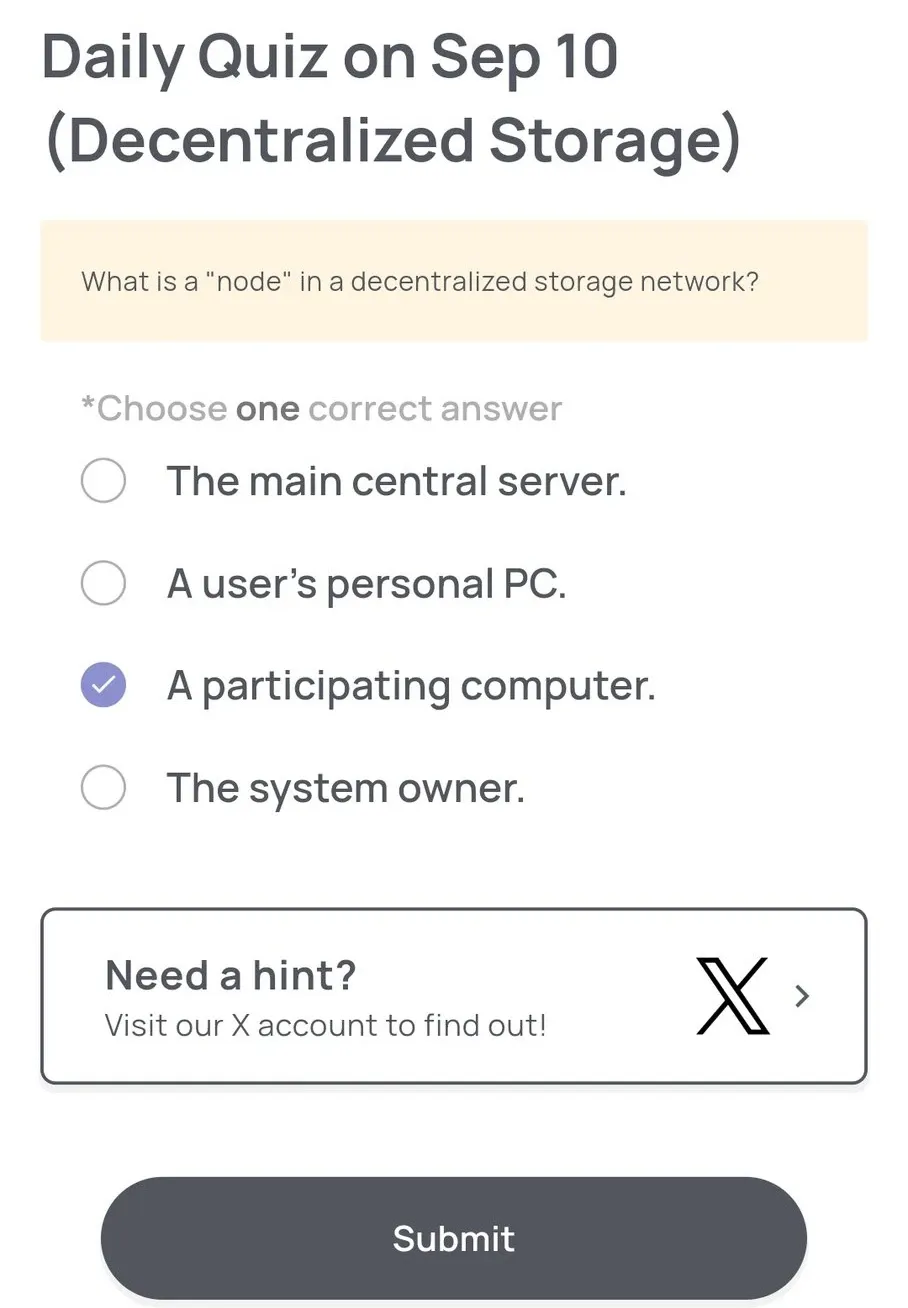Click the selected "A participating computer." radio
This screenshot has height=1308, width=908.
[x=102, y=685]
